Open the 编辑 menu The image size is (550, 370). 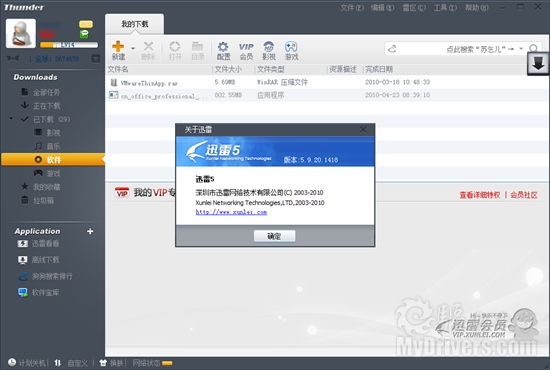pyautogui.click(x=382, y=7)
